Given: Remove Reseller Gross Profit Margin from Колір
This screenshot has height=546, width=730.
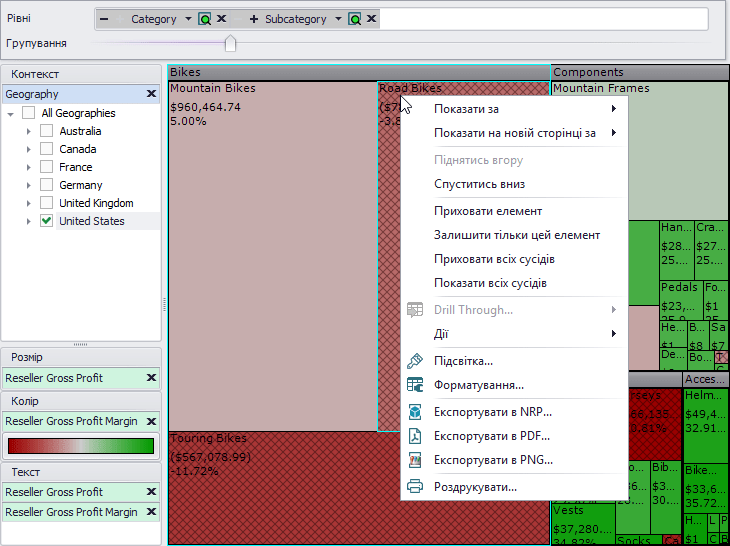Looking at the screenshot, I should click(x=151, y=421).
